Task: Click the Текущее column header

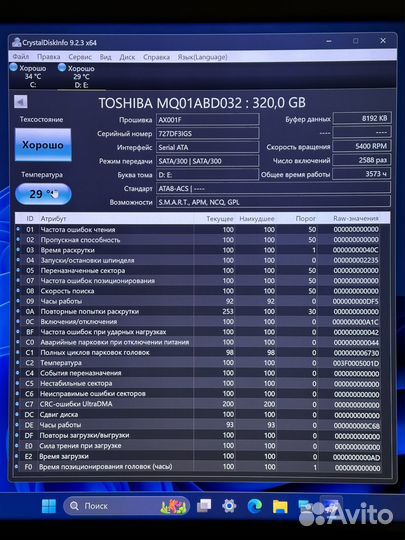Action: [x=220, y=218]
